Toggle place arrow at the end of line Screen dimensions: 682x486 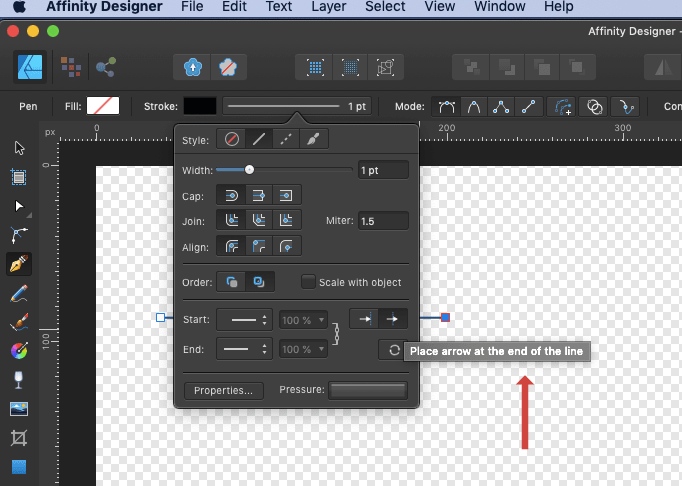(x=393, y=319)
